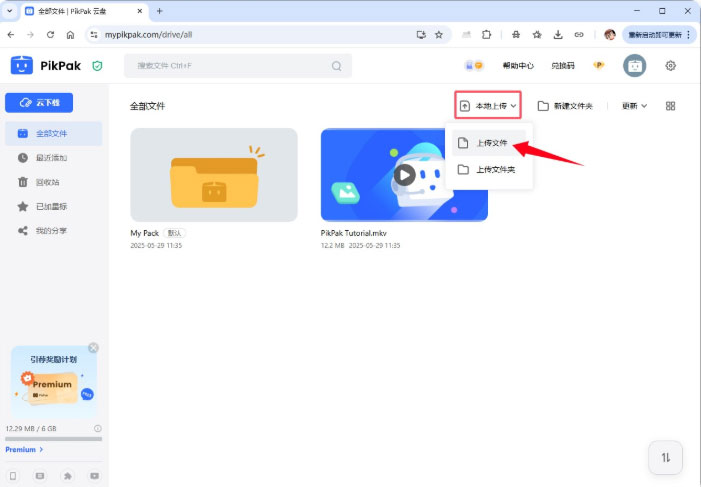This screenshot has width=701, height=487.
Task: Click the 全部文件 page heading
Action: pyautogui.click(x=148, y=106)
